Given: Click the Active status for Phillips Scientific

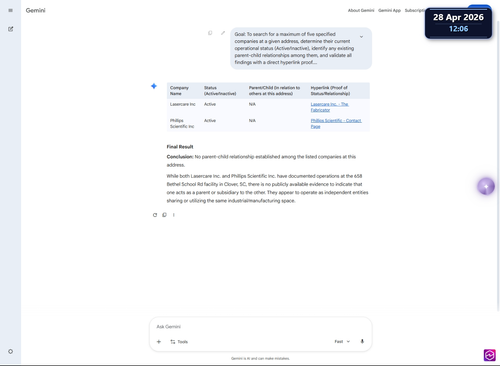Looking at the screenshot, I should (210, 121).
